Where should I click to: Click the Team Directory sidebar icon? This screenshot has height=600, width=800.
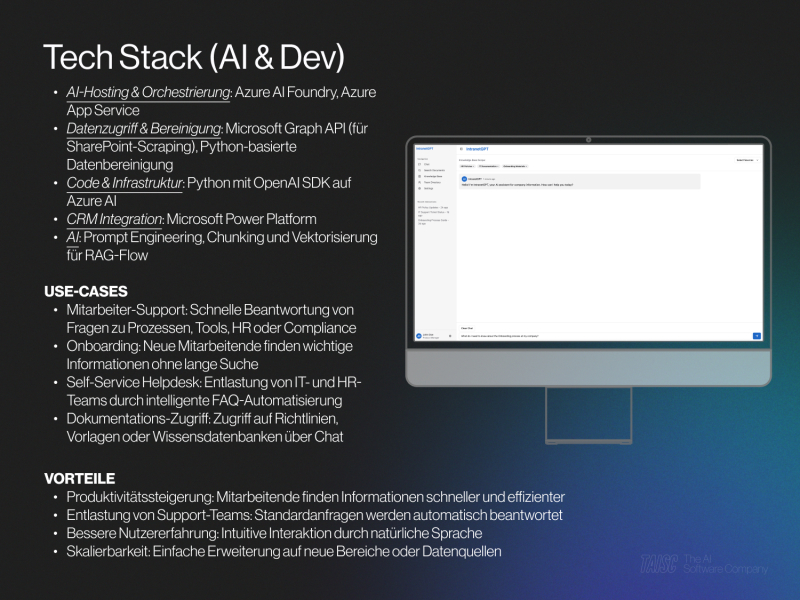click(x=419, y=182)
